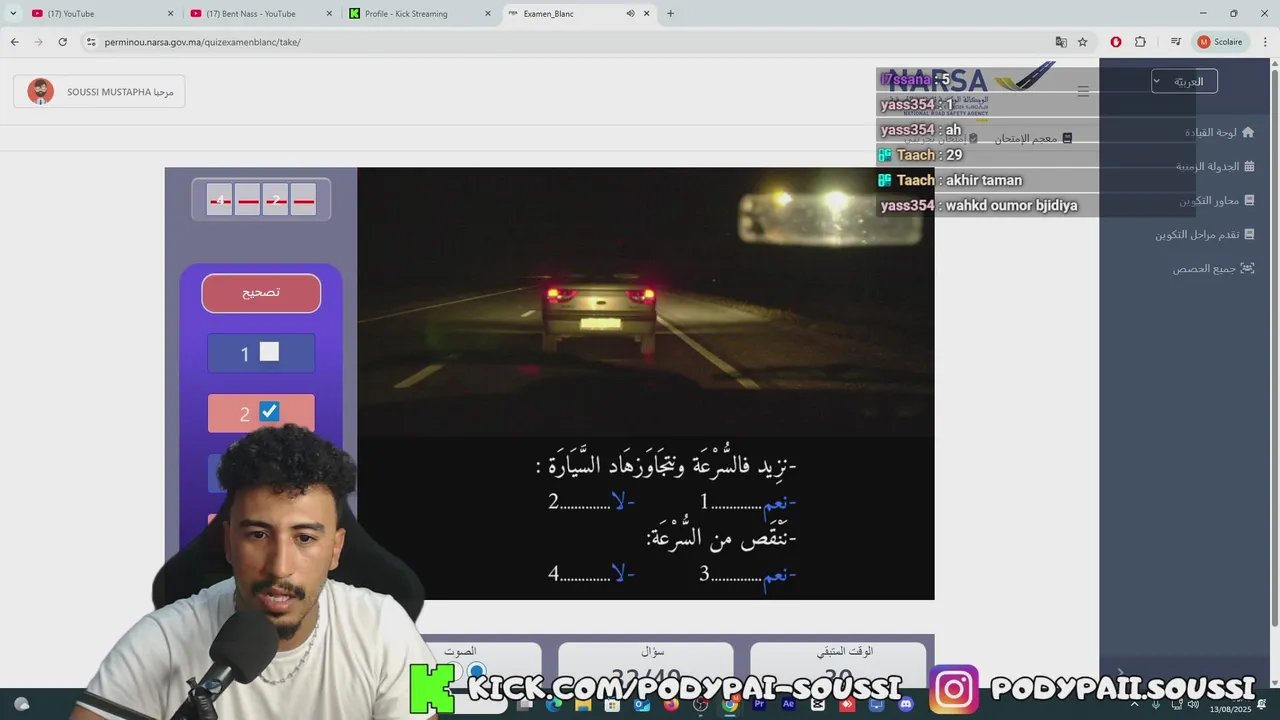Open the 'جميع الحصص' sidebar link

[x=1205, y=268]
